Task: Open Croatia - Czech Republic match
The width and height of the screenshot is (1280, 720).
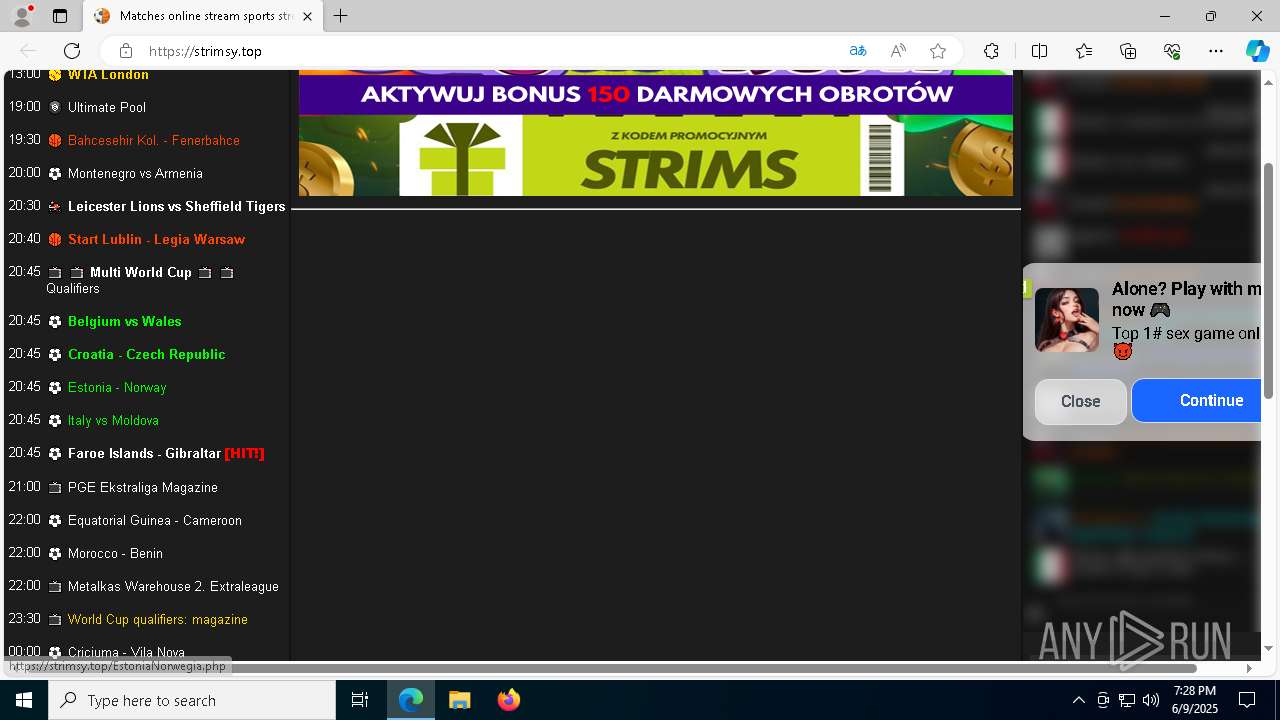Action: pos(147,354)
